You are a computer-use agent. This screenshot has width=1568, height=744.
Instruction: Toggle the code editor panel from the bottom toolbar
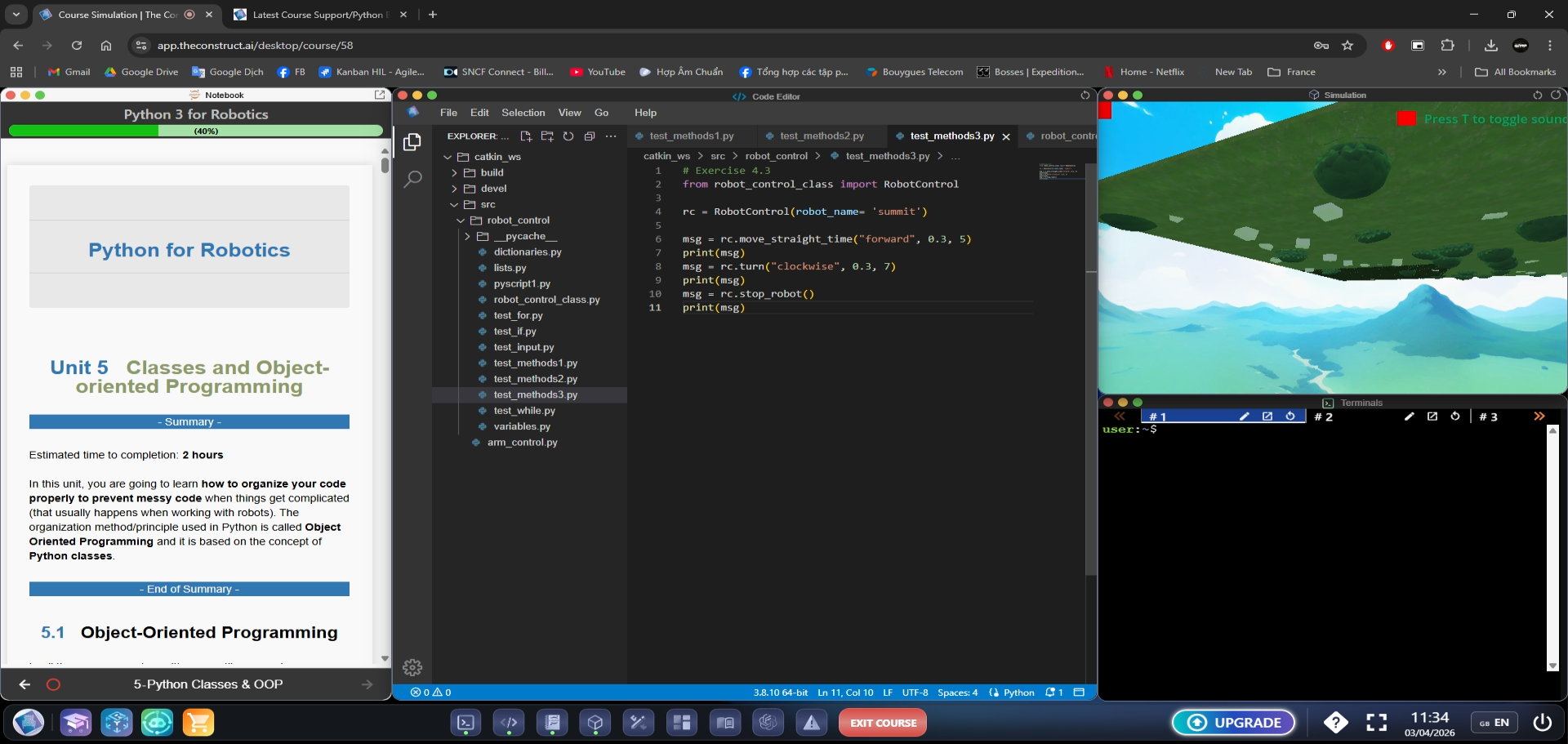[x=509, y=723]
